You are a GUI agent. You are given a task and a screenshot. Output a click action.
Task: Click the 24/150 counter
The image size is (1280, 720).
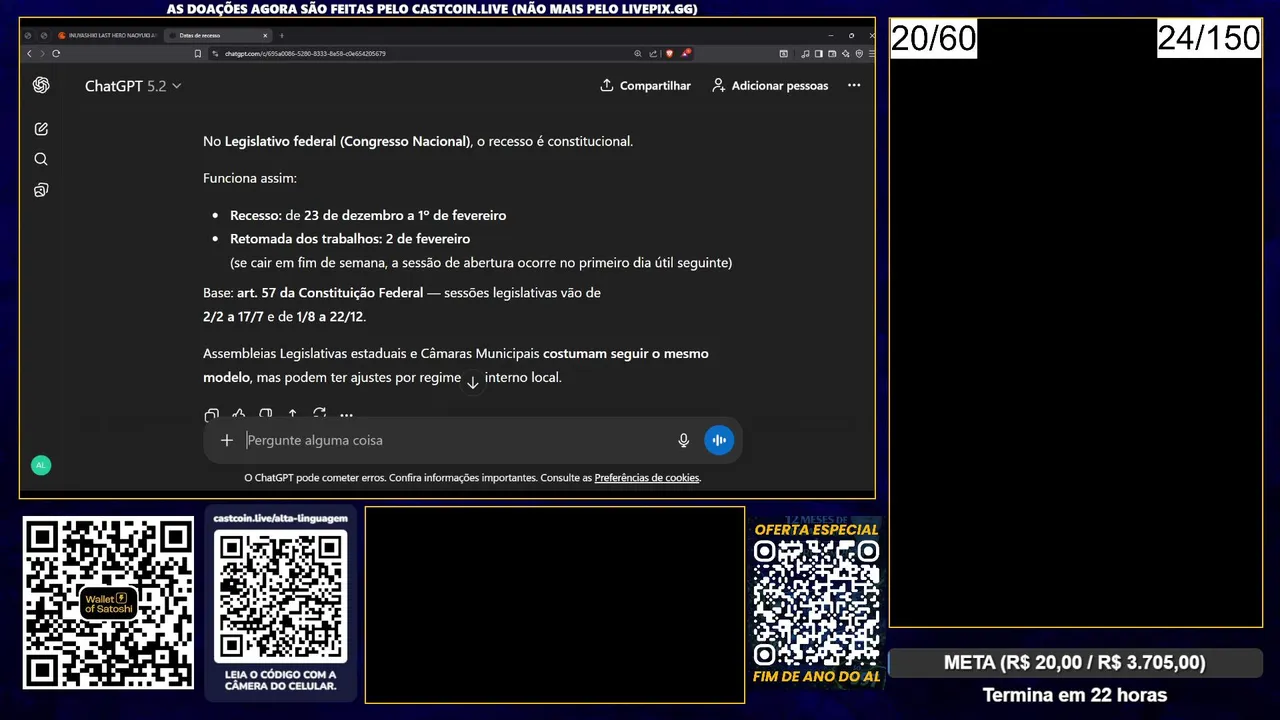pos(1209,38)
